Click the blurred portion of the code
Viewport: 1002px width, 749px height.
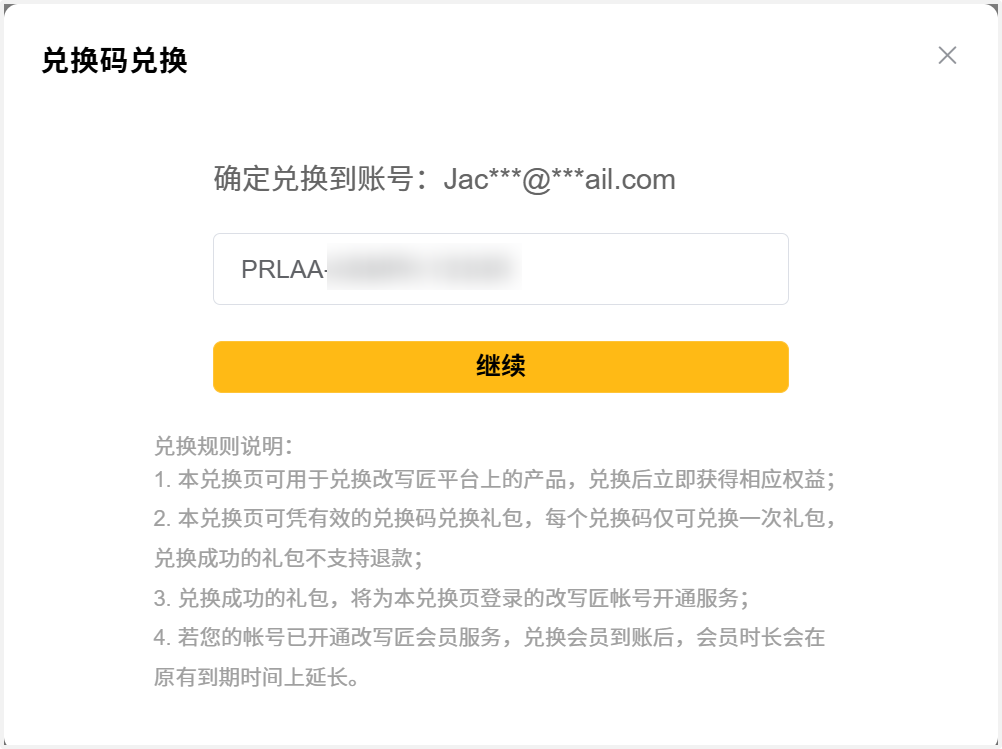coord(424,269)
